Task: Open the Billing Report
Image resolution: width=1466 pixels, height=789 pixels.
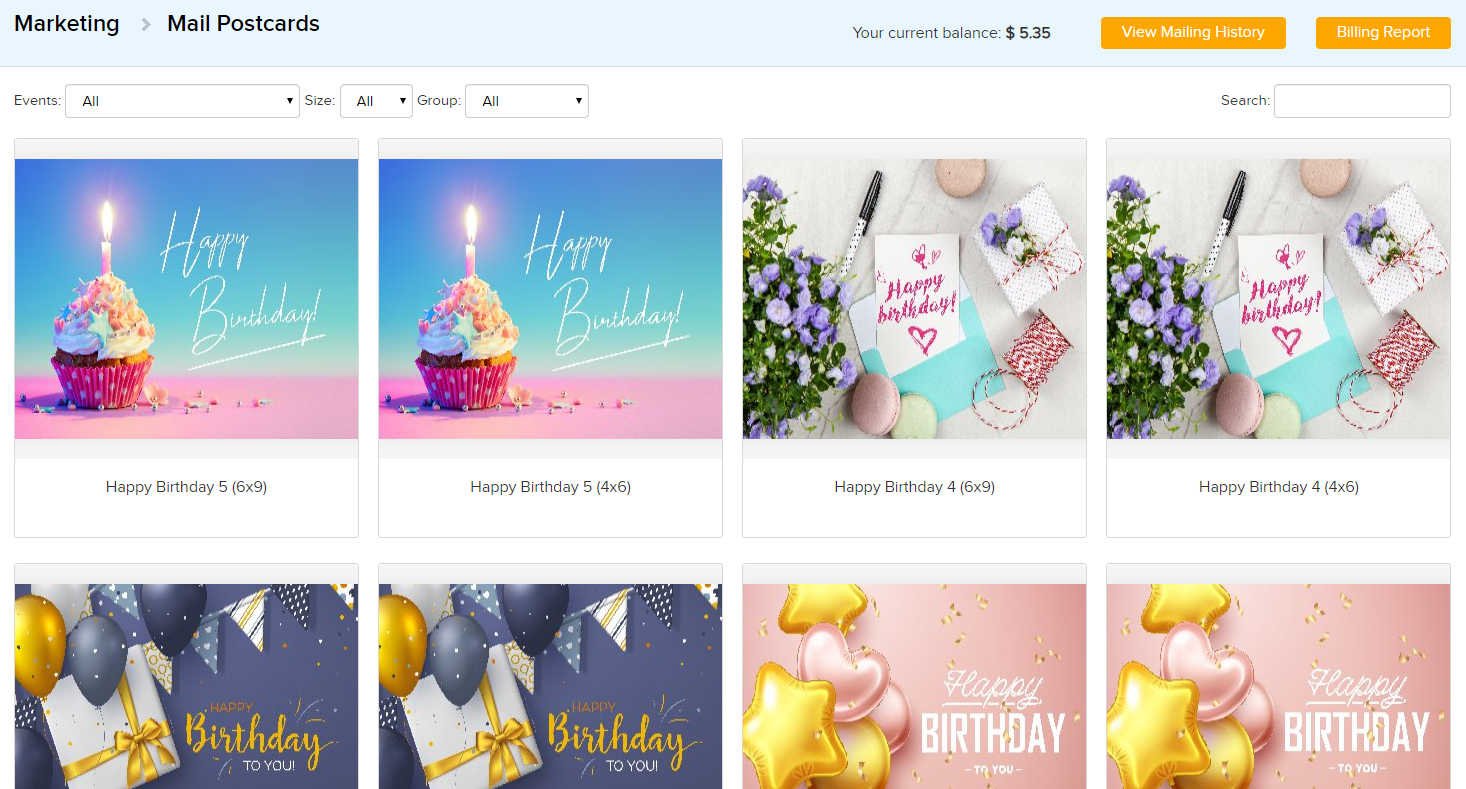Action: 1383,32
